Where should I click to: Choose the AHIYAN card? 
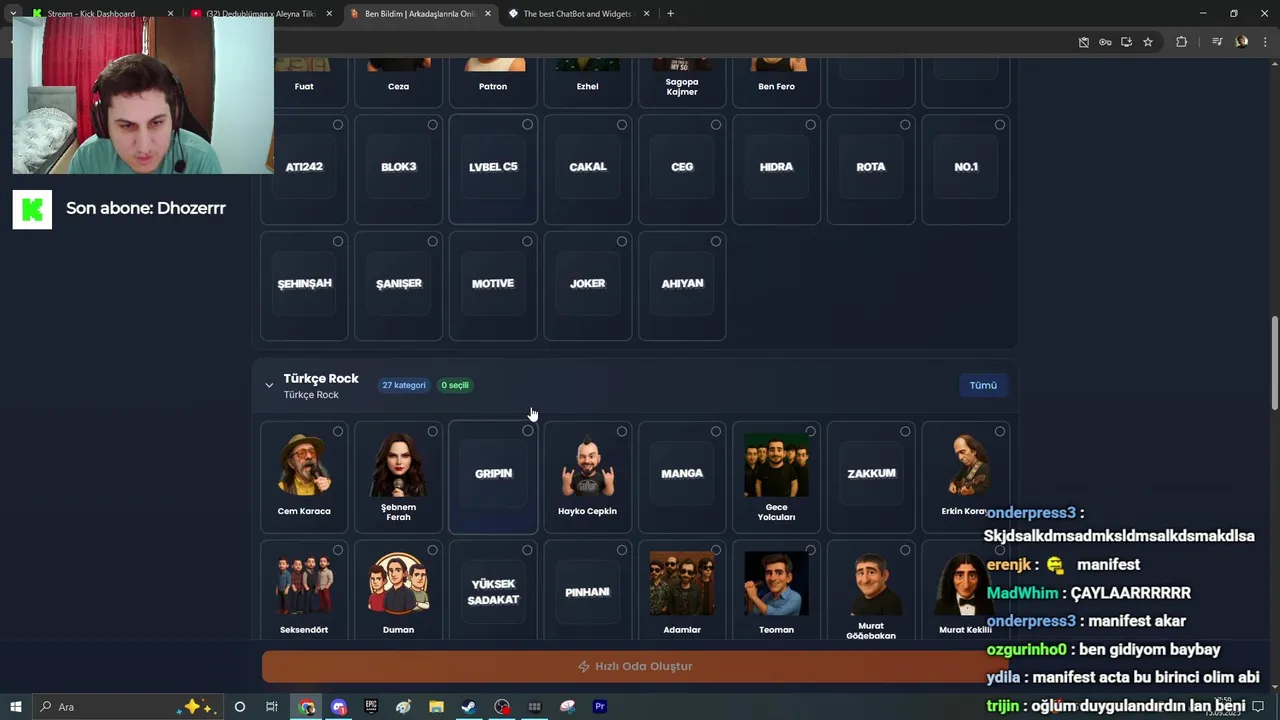click(x=682, y=286)
